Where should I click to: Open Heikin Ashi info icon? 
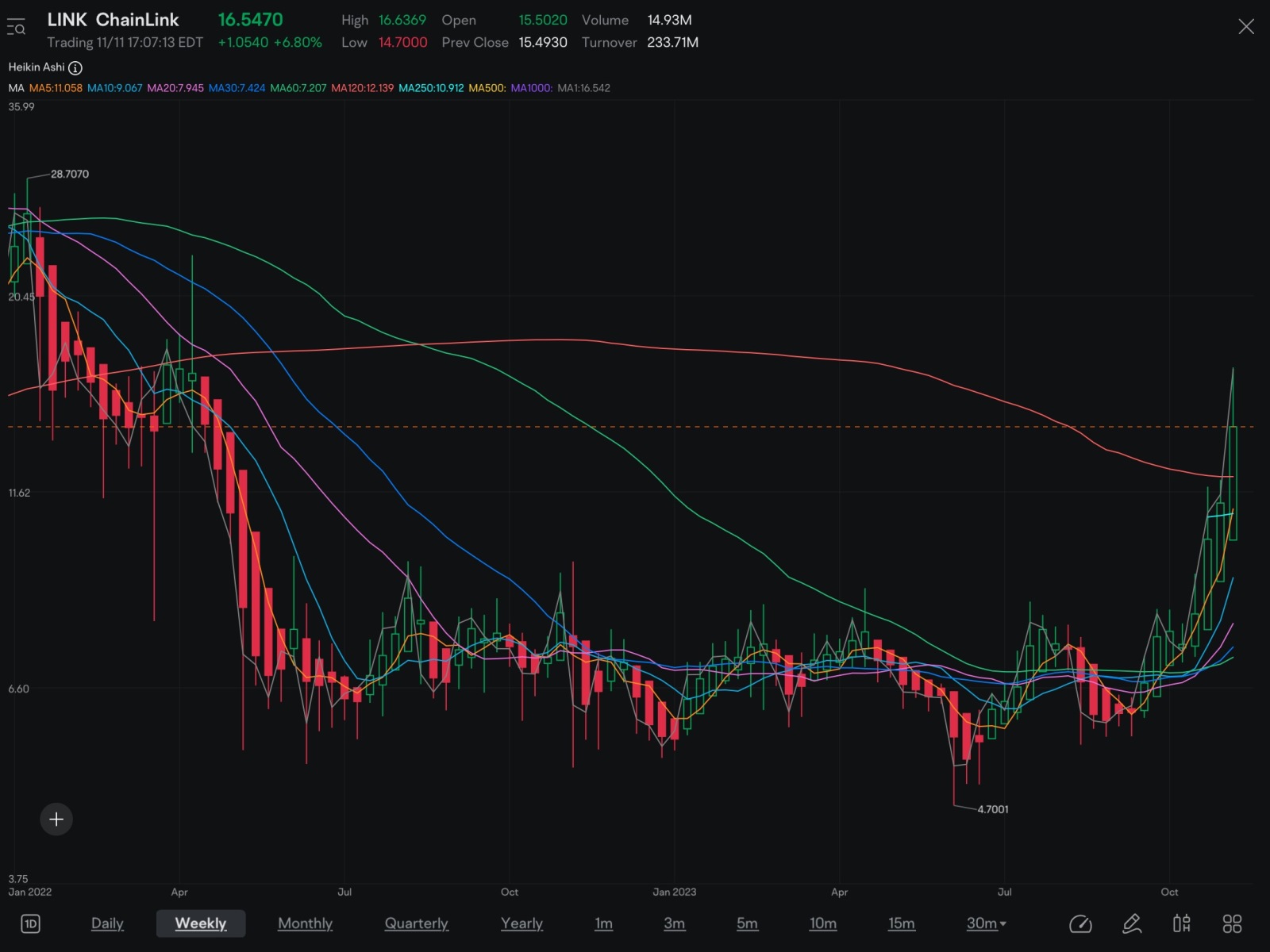coord(75,68)
